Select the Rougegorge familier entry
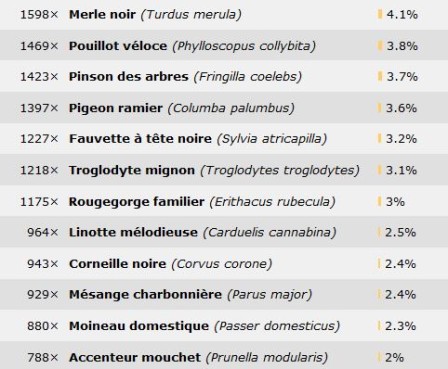Screen dimensions: 448x369 point(136,202)
